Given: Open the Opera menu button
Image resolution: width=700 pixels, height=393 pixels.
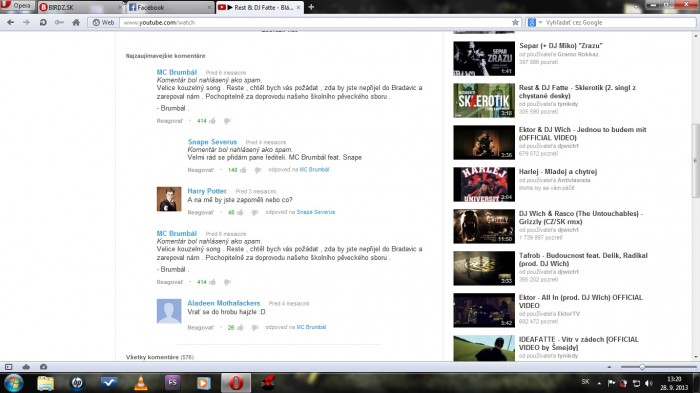Looking at the screenshot, I should 17,6.
